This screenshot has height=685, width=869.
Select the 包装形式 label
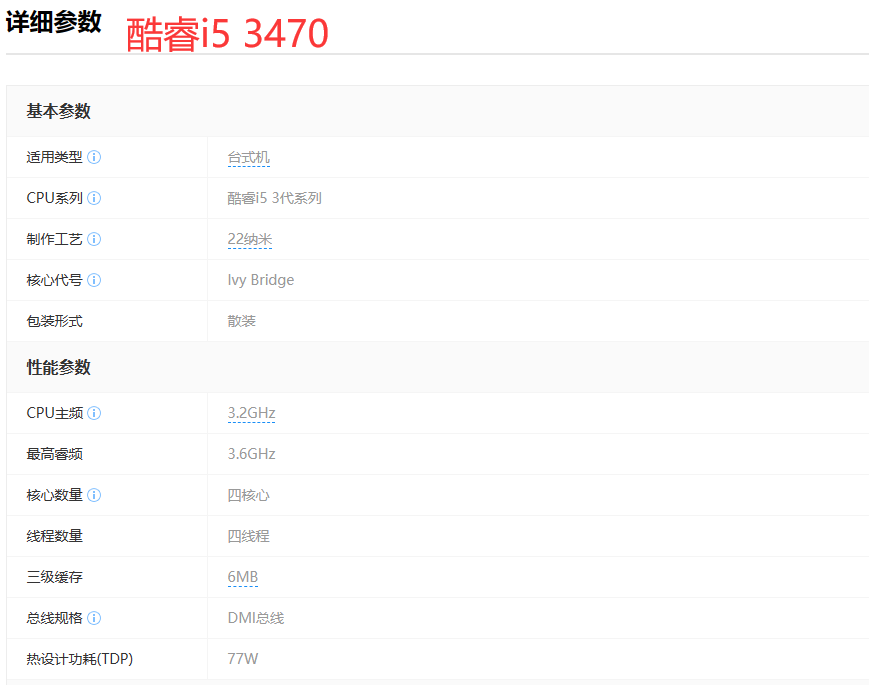(x=55, y=321)
